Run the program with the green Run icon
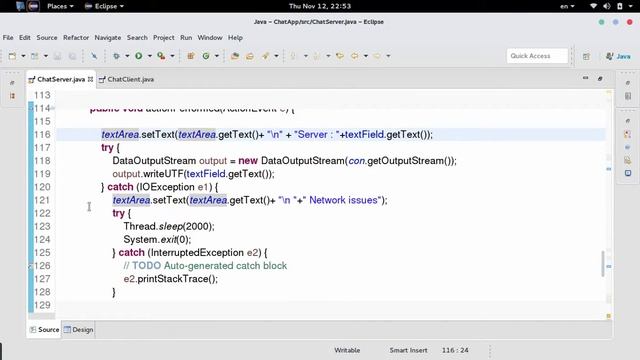 [x=139, y=56]
